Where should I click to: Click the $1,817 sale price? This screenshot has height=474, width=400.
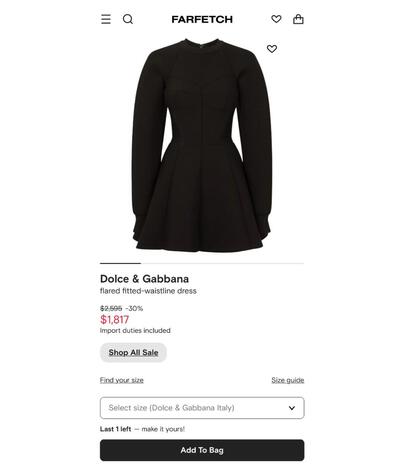(x=114, y=320)
